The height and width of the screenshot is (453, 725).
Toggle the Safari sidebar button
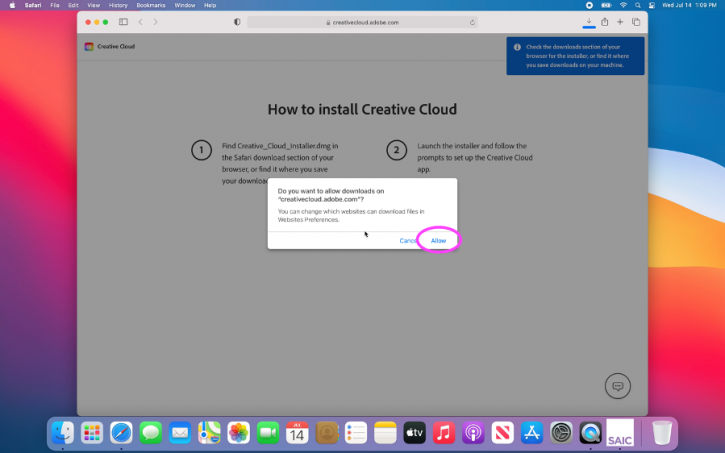point(123,22)
